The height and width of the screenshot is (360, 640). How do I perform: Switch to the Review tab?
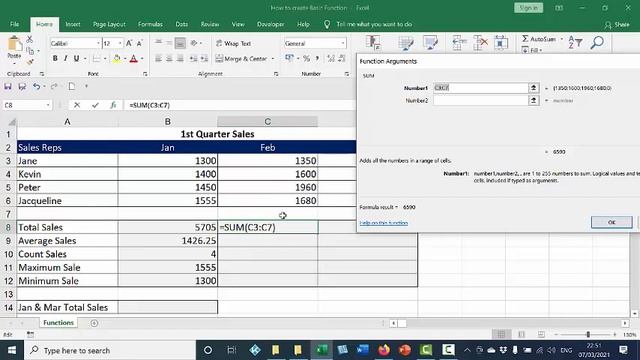click(210, 24)
